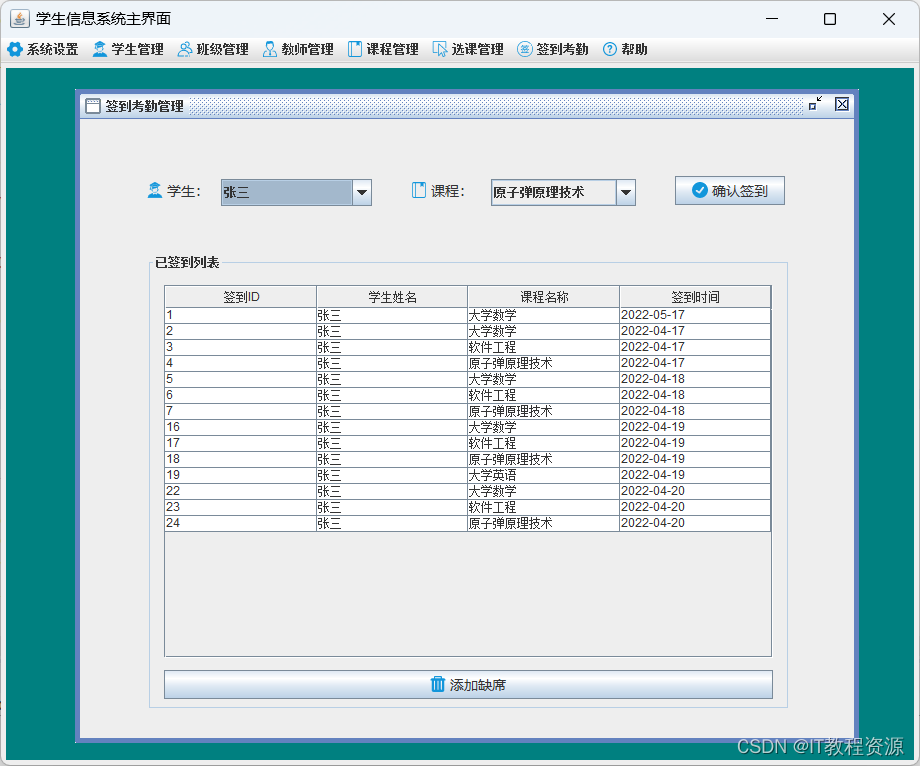
Task: Close the 签到考勤管理 internal frame
Action: point(842,104)
